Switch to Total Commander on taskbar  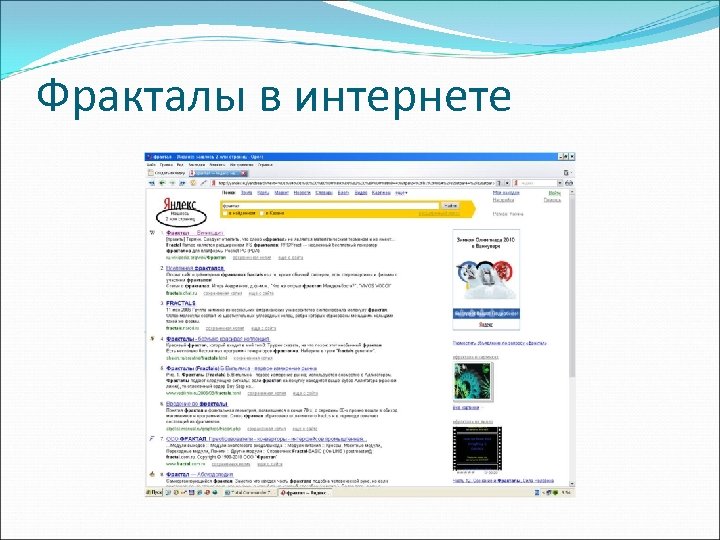[250, 492]
